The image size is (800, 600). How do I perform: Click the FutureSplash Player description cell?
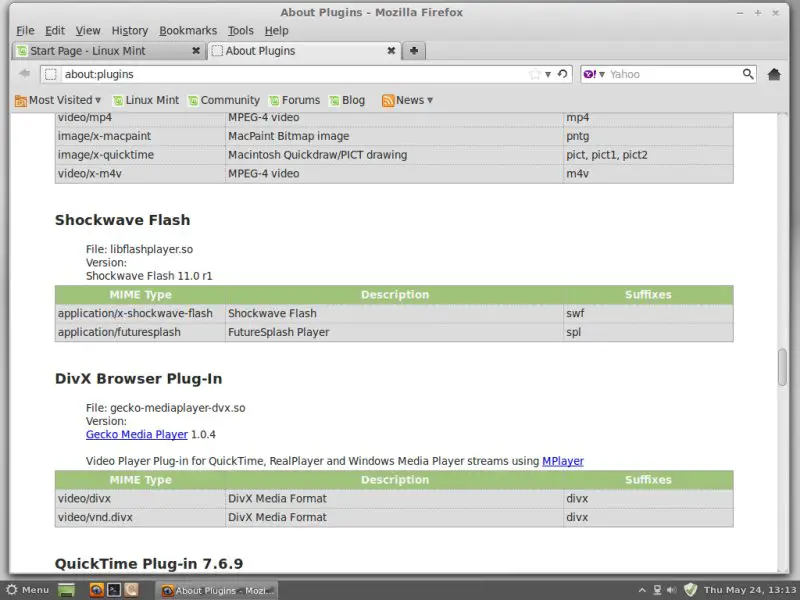pos(394,332)
